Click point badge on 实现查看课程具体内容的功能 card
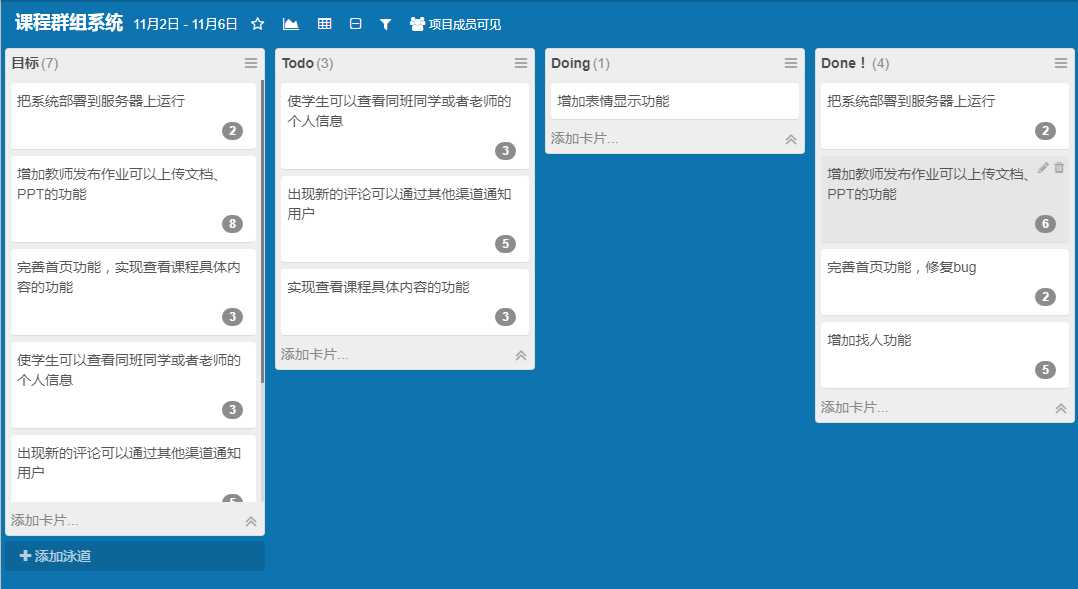Screen dimensions: 1078x589 tap(505, 317)
